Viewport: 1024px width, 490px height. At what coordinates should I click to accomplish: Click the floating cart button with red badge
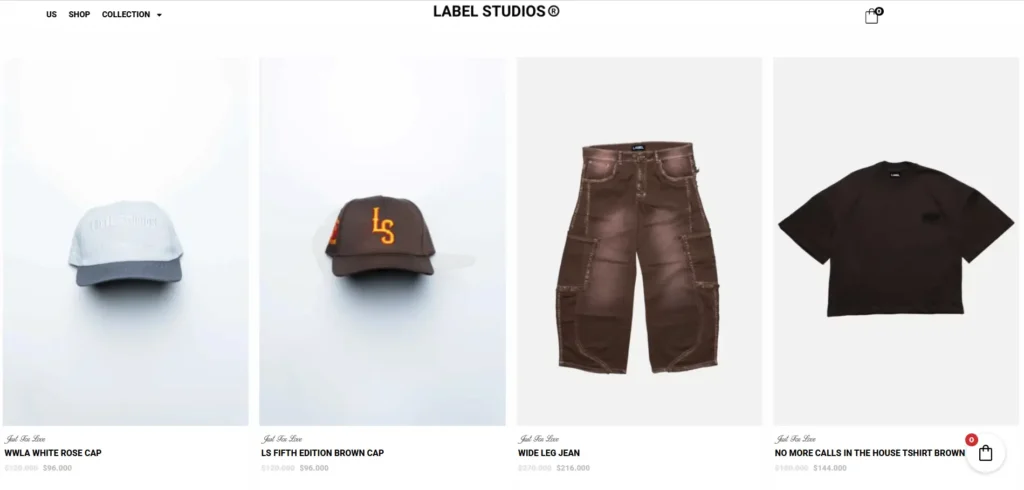click(x=985, y=453)
